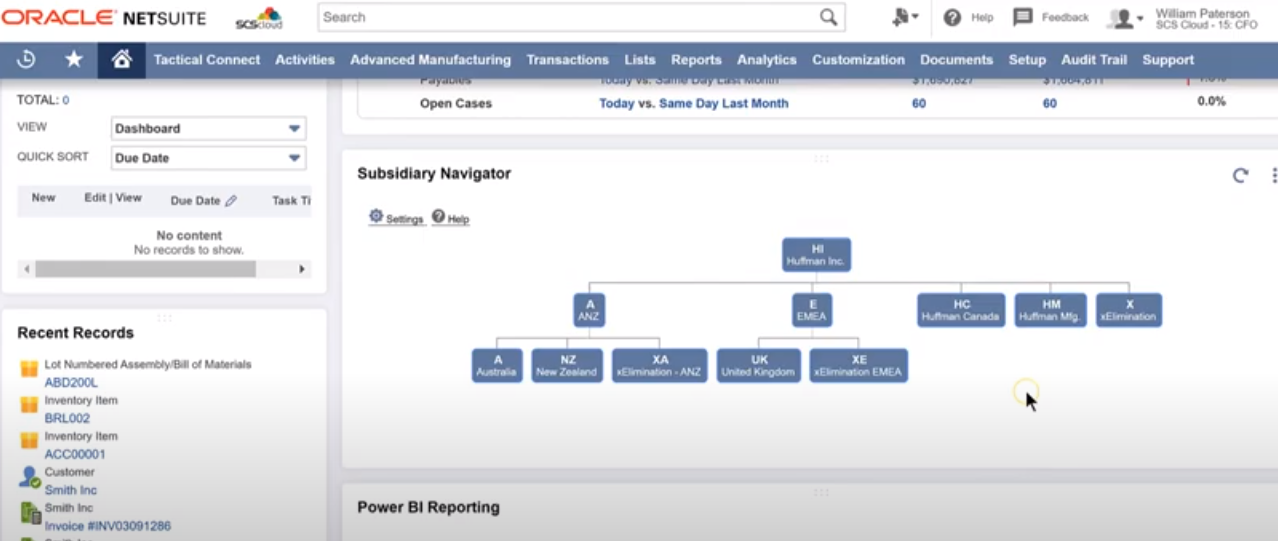Open the Smith Inc customer link
This screenshot has height=541, width=1278.
(71, 490)
